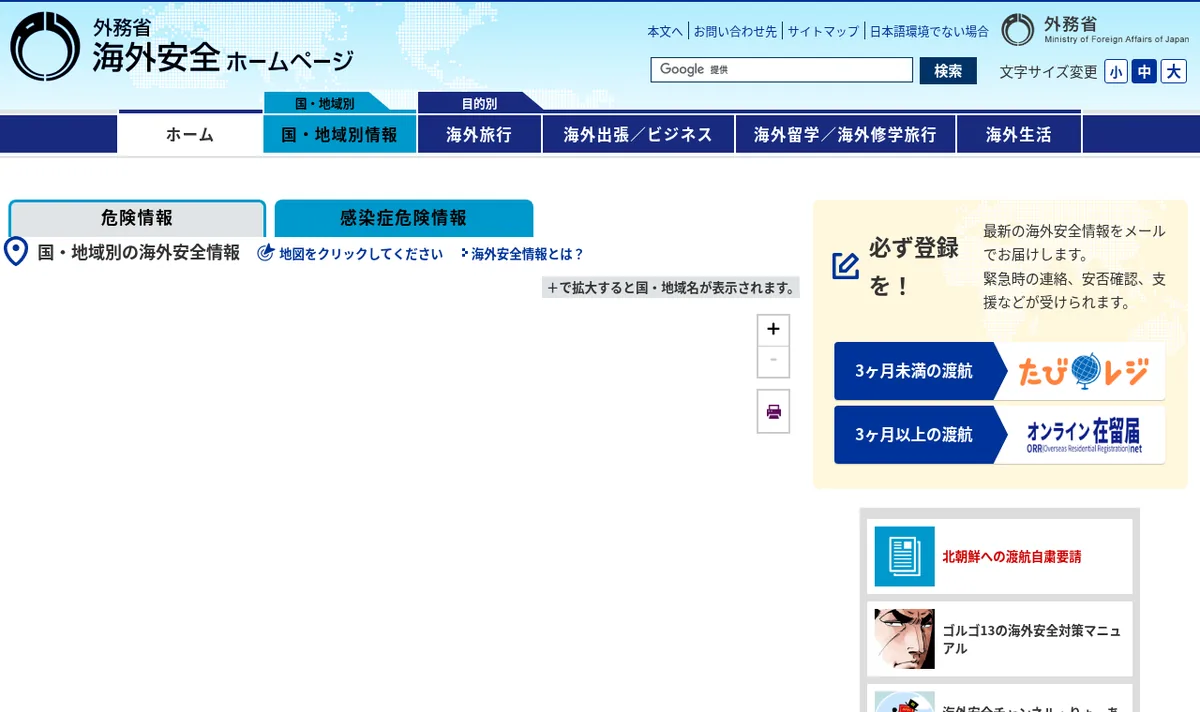1200x712 pixels.
Task: Open 日本語環境でない場合 link
Action: pyautogui.click(x=929, y=31)
